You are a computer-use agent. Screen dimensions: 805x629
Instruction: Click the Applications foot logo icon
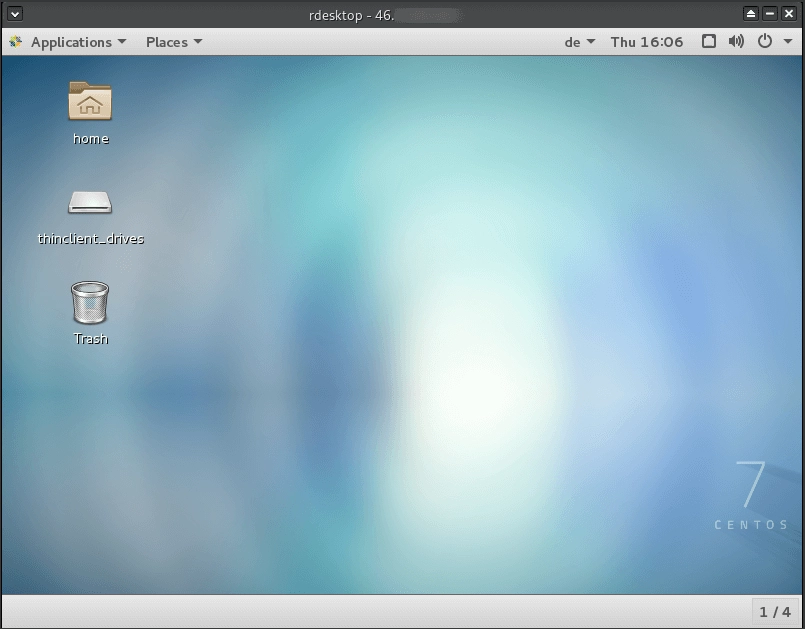coord(15,42)
